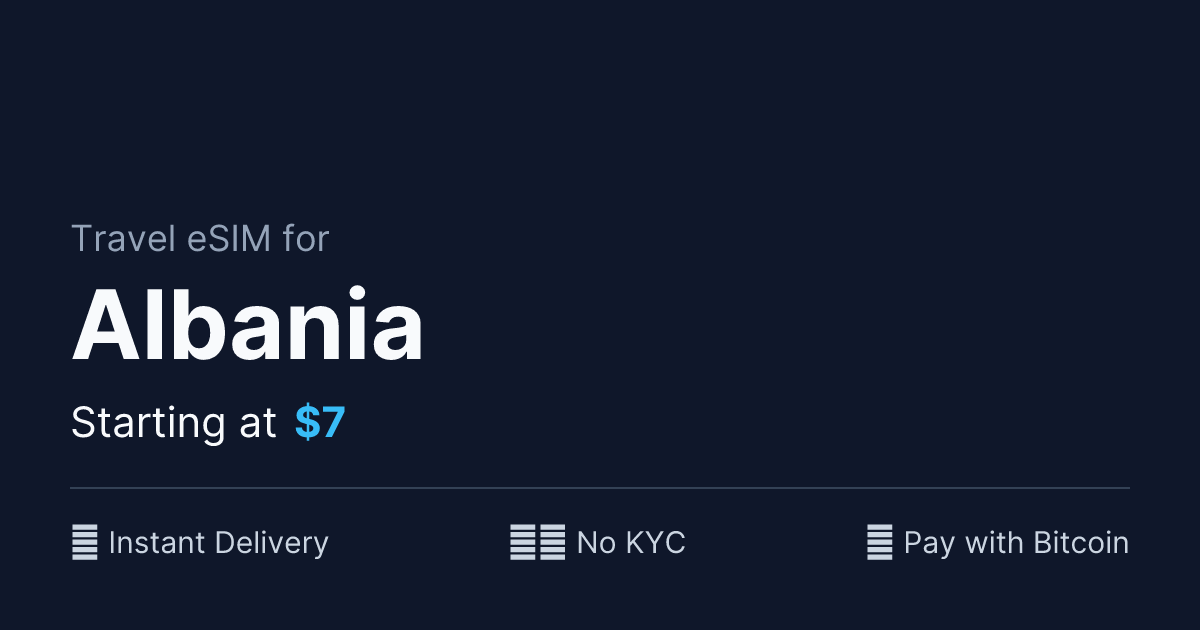Click the left glyph before No KYC
The image size is (1200, 630).
click(523, 543)
